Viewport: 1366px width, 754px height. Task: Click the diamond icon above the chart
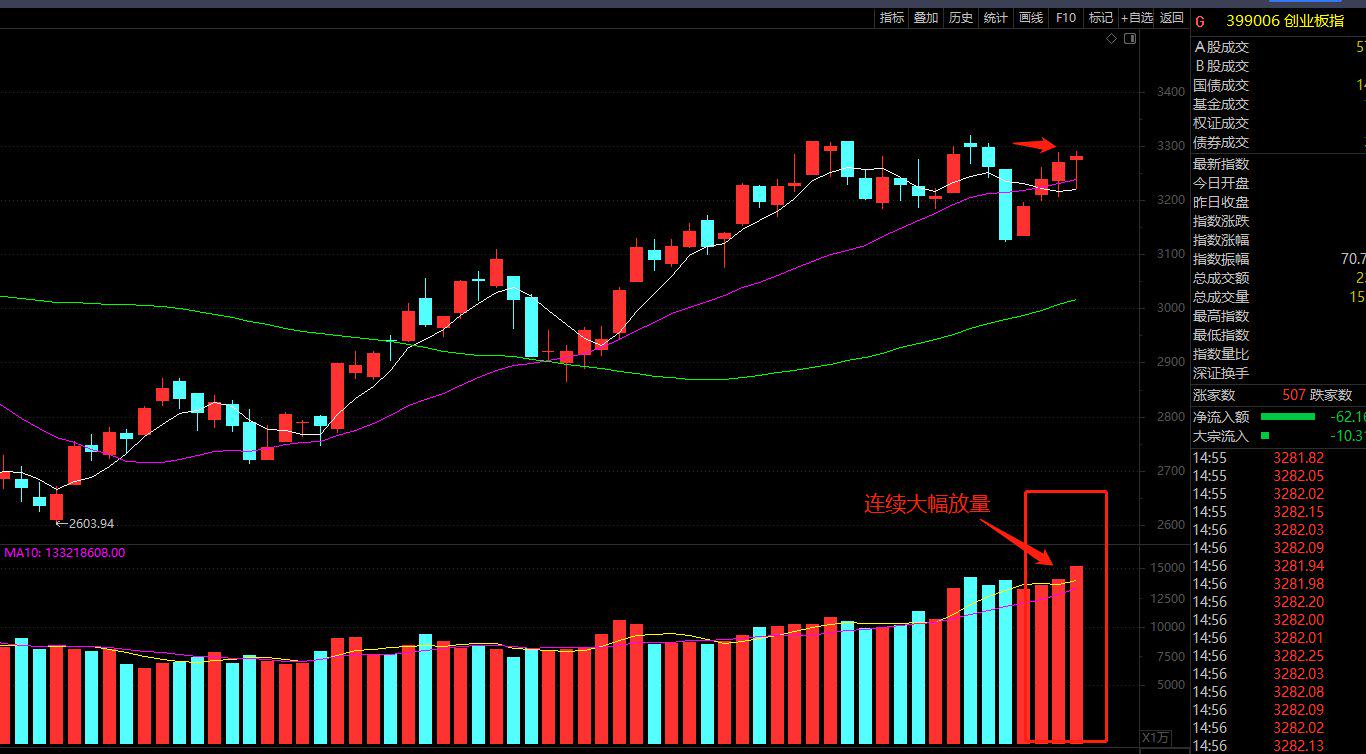1111,38
